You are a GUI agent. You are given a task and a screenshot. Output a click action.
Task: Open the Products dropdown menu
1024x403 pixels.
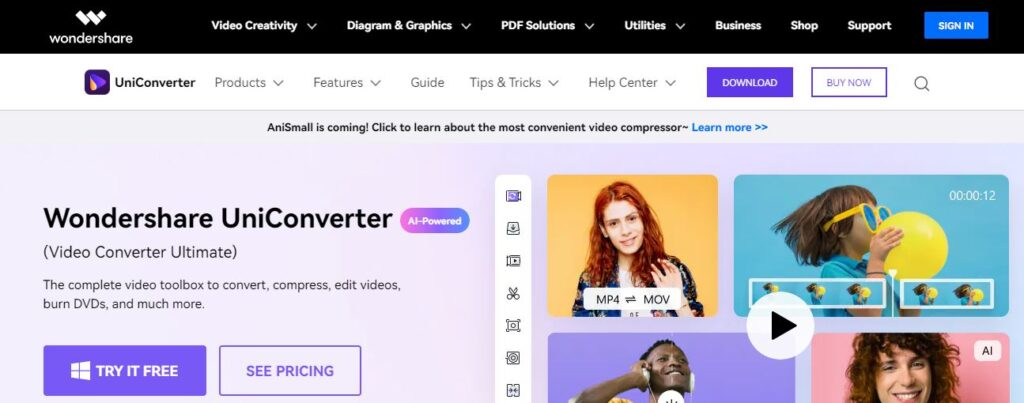click(x=249, y=83)
